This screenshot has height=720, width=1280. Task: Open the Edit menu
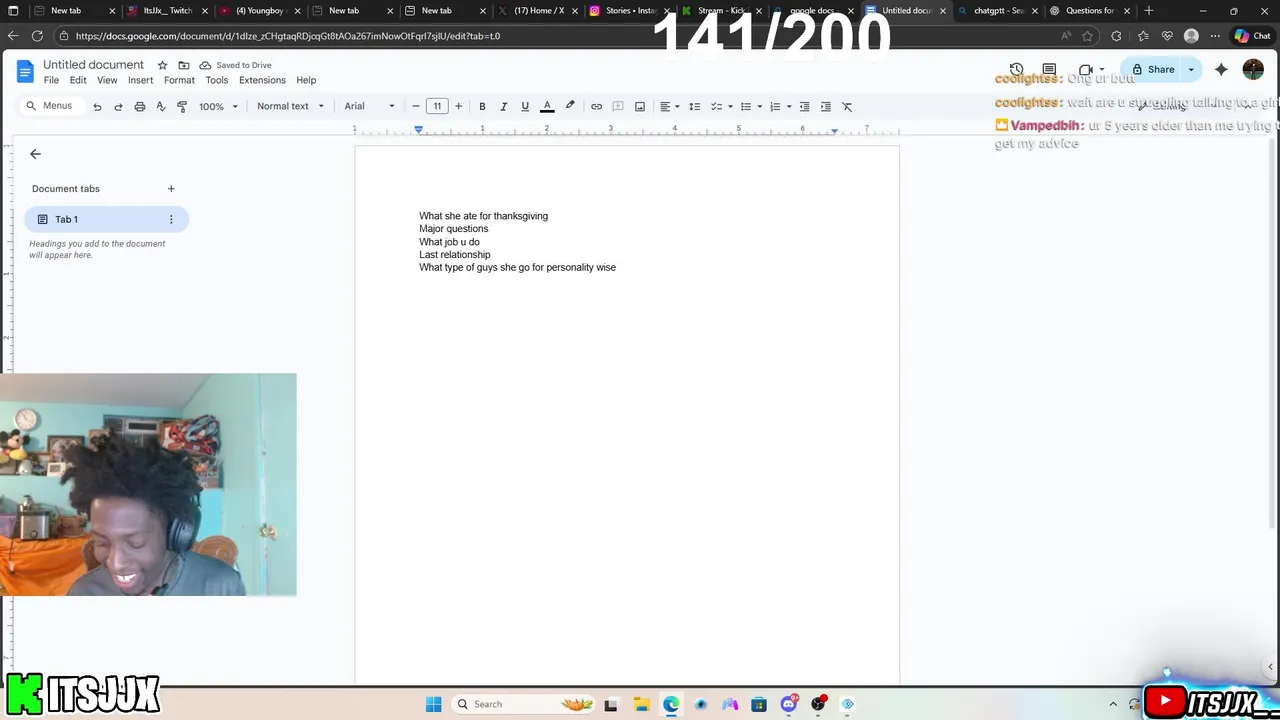(78, 80)
